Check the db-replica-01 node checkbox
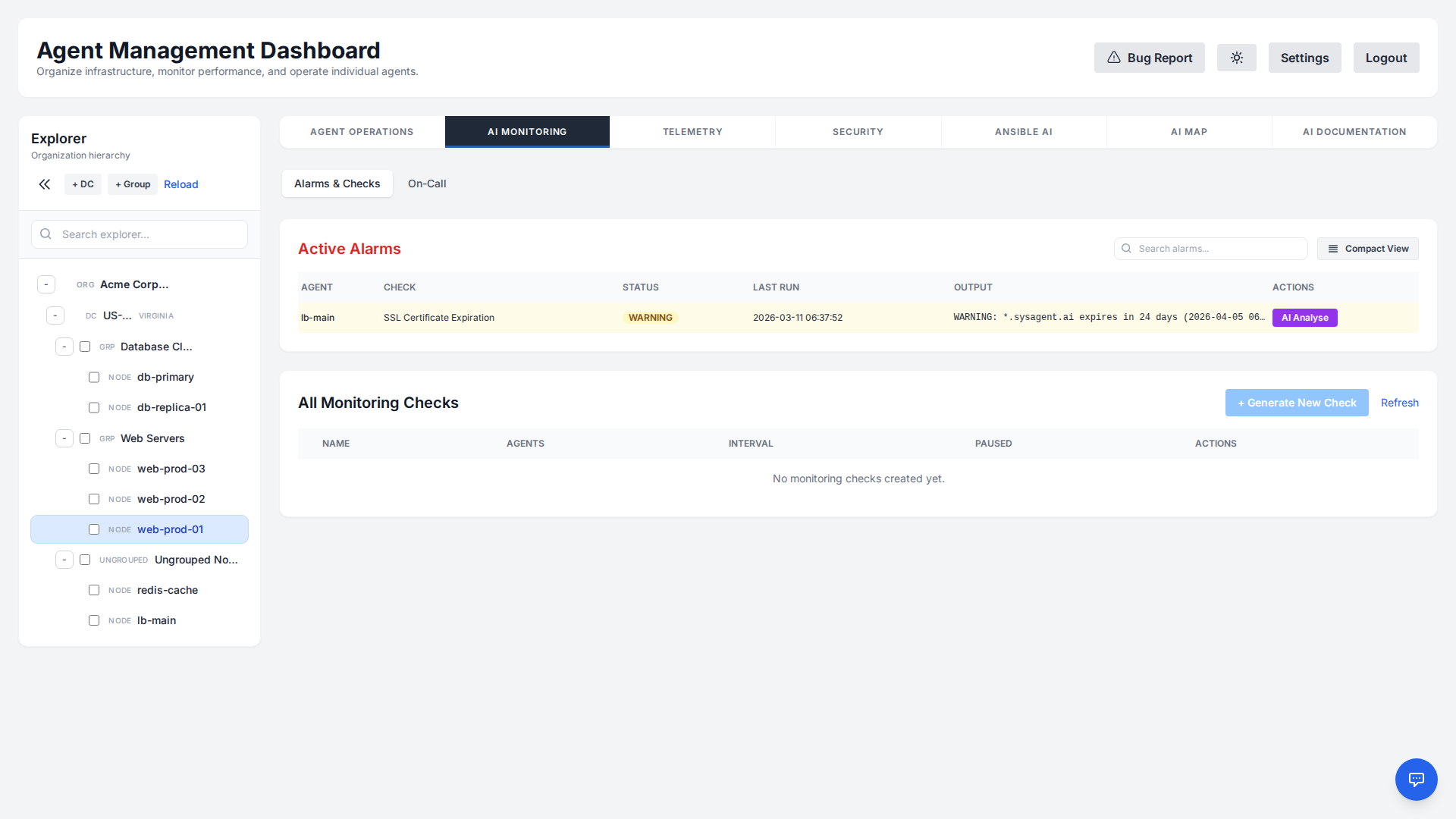 94,407
